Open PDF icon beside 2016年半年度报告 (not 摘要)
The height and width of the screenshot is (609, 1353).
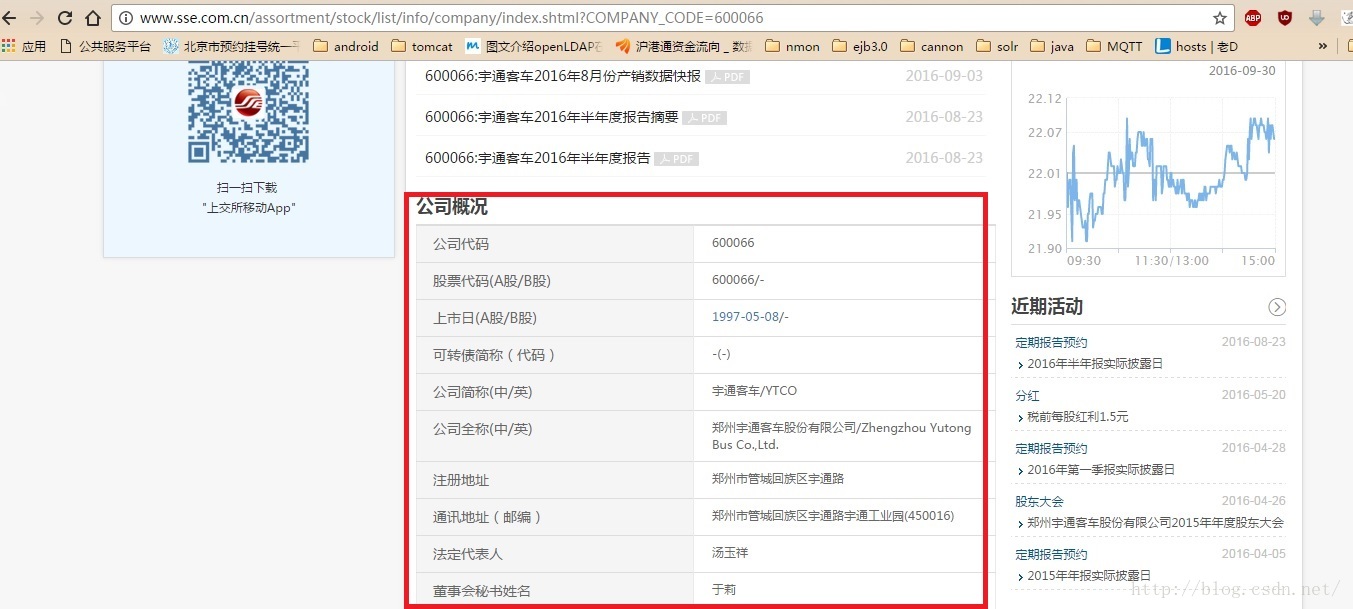click(x=677, y=159)
